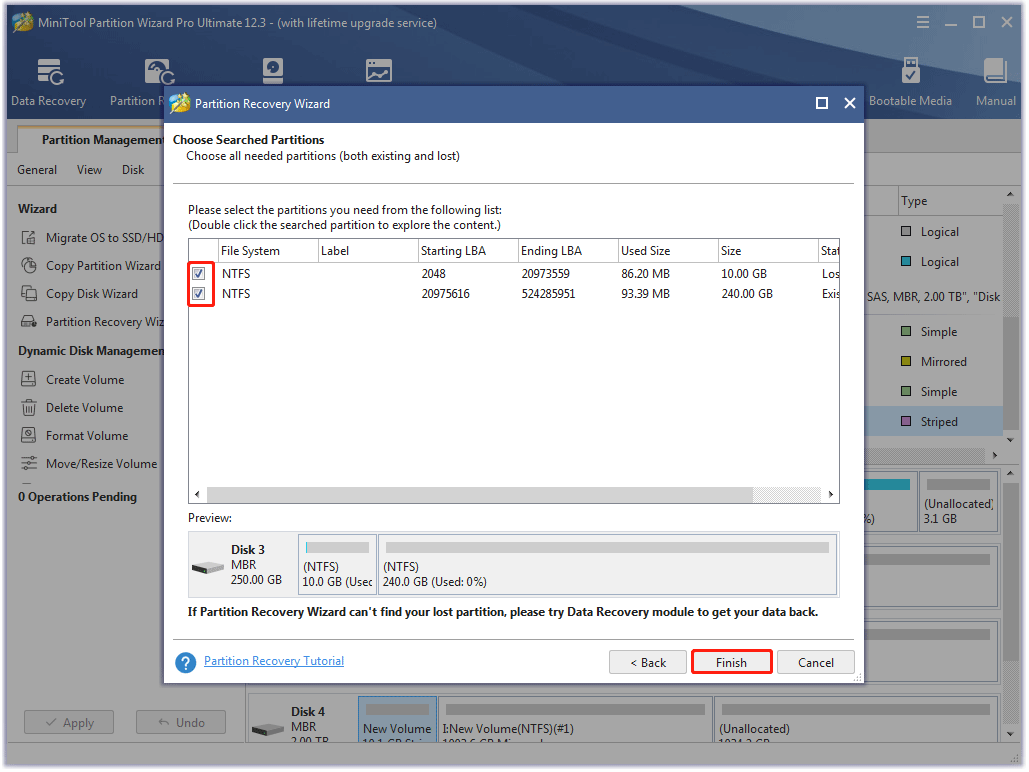1029x772 pixels.
Task: Click the teal Logical color swatch
Action: point(906,261)
